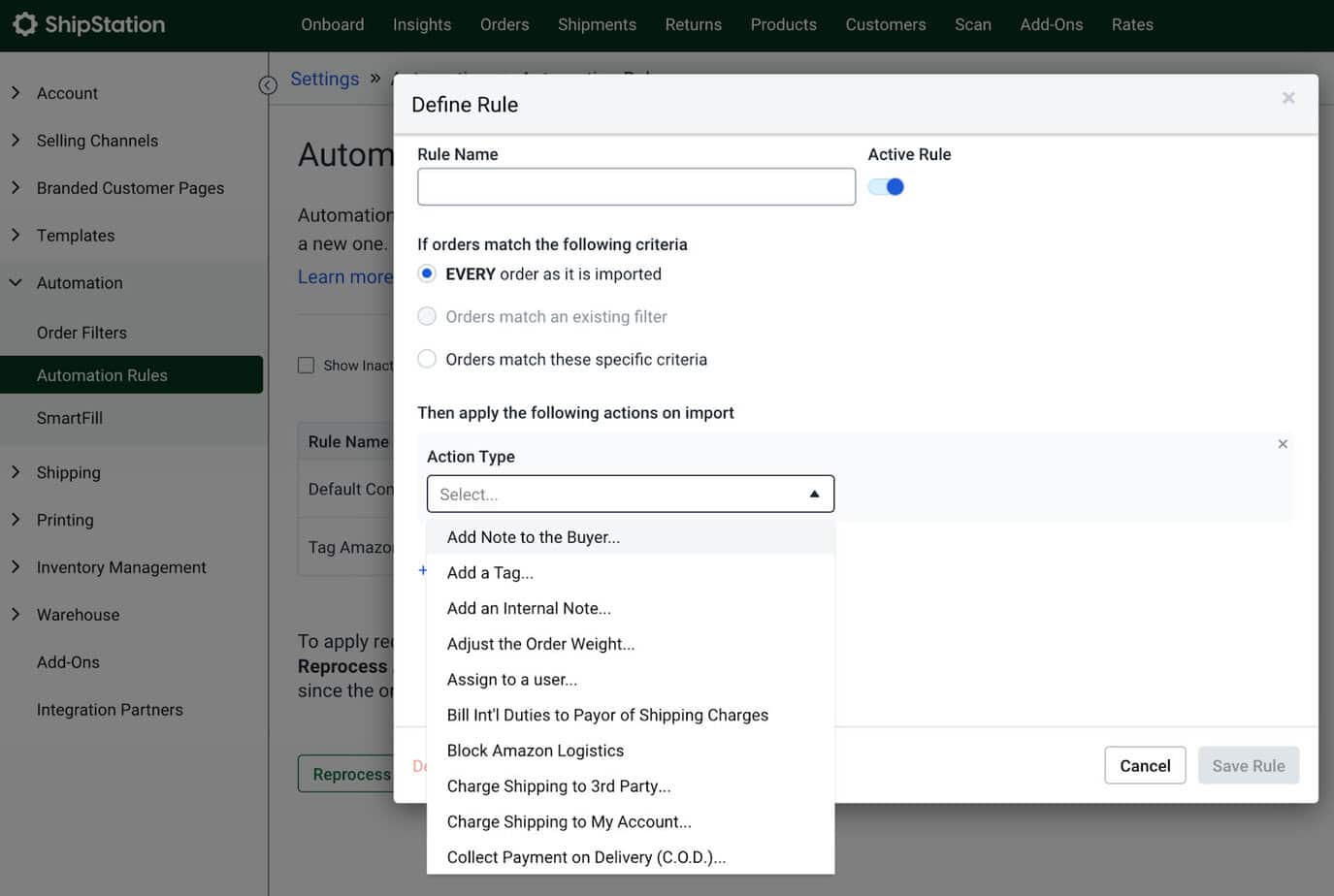This screenshot has width=1334, height=896.
Task: Remove the action row with X icon
Action: [x=1282, y=444]
